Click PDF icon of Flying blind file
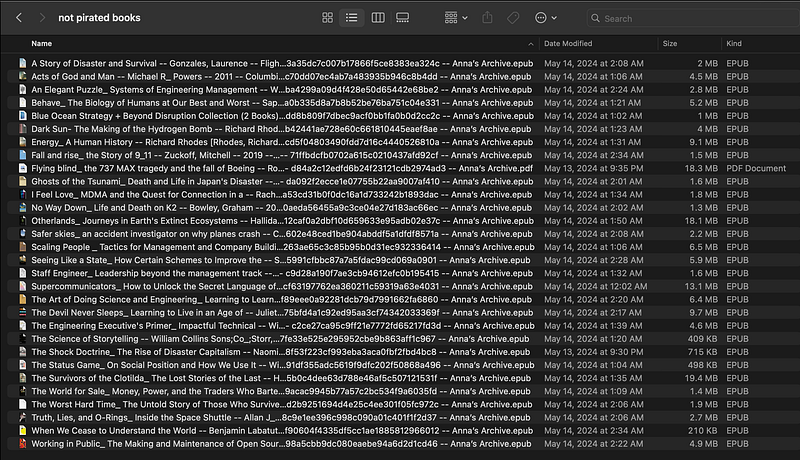The image size is (800, 460). (22, 168)
